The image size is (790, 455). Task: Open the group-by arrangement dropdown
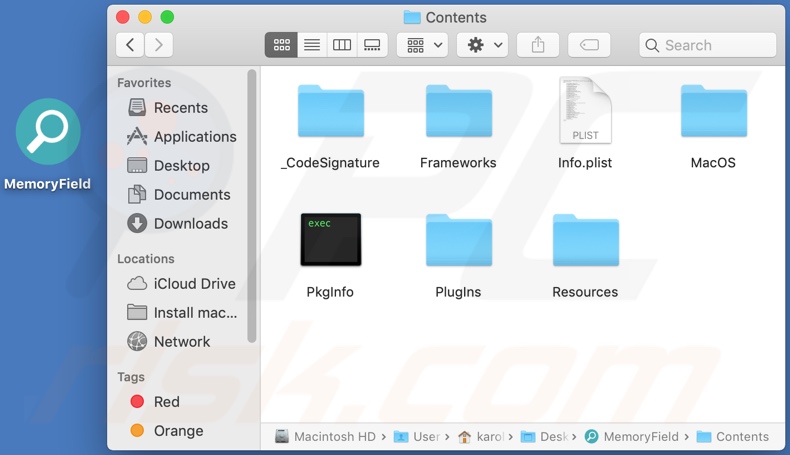point(422,45)
